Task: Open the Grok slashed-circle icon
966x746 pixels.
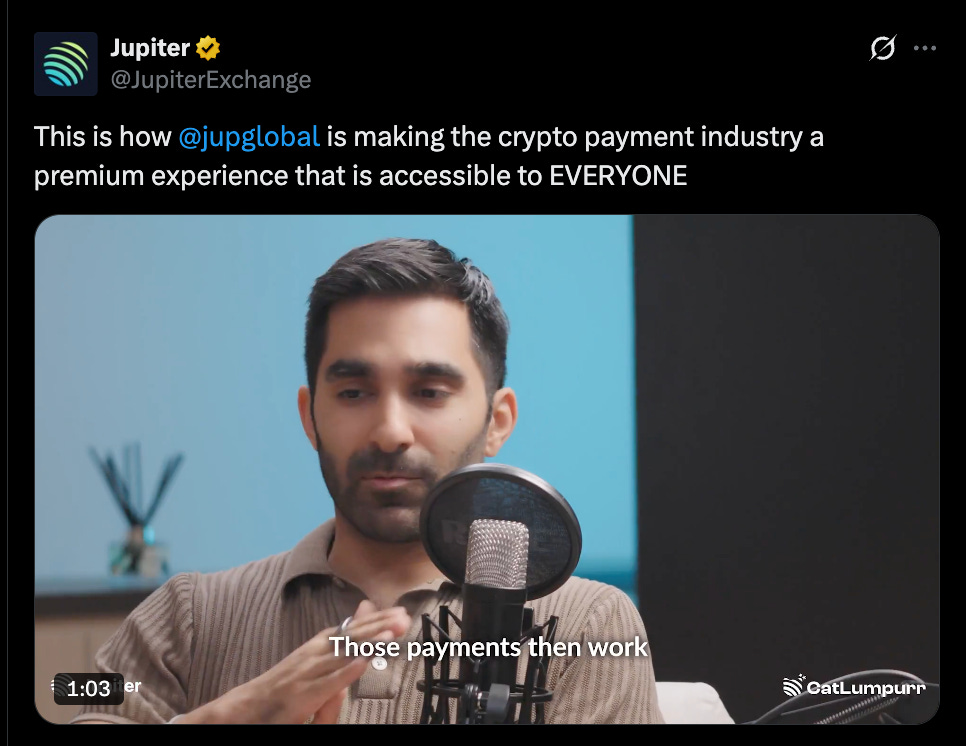Action: [882, 48]
